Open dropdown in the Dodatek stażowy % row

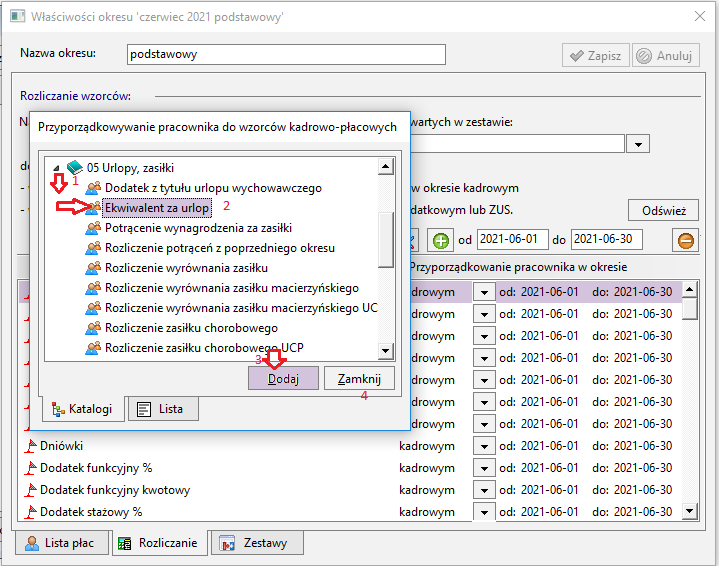[484, 512]
